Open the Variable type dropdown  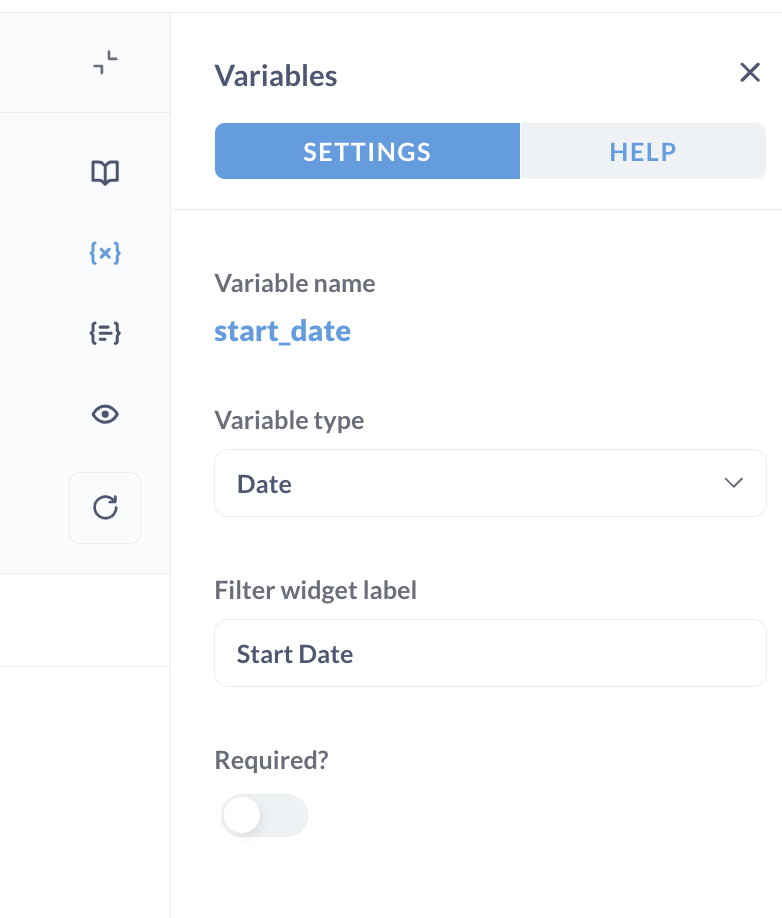point(491,483)
